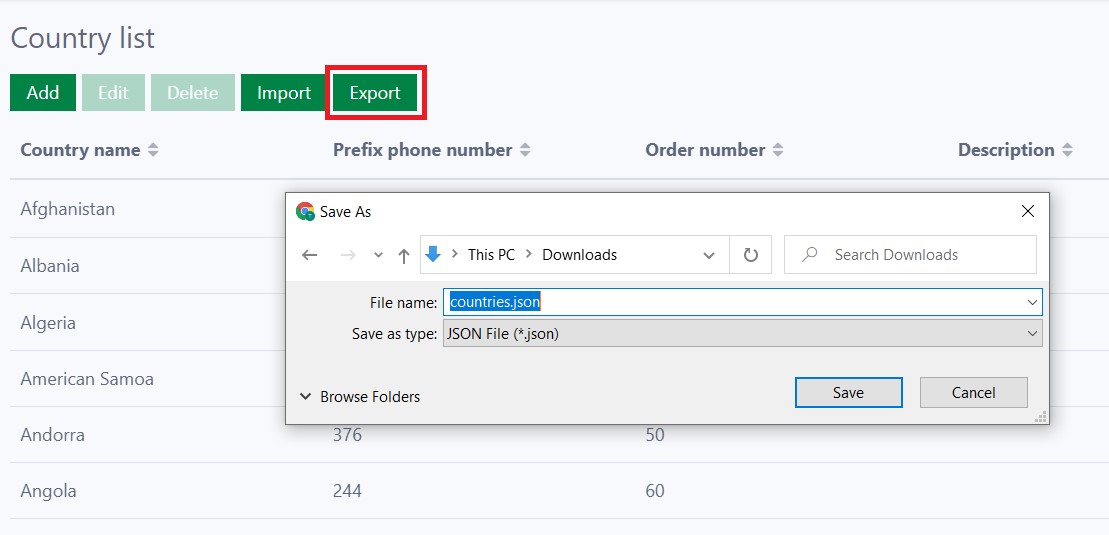Click the Export button
This screenshot has height=535, width=1109.
(375, 93)
